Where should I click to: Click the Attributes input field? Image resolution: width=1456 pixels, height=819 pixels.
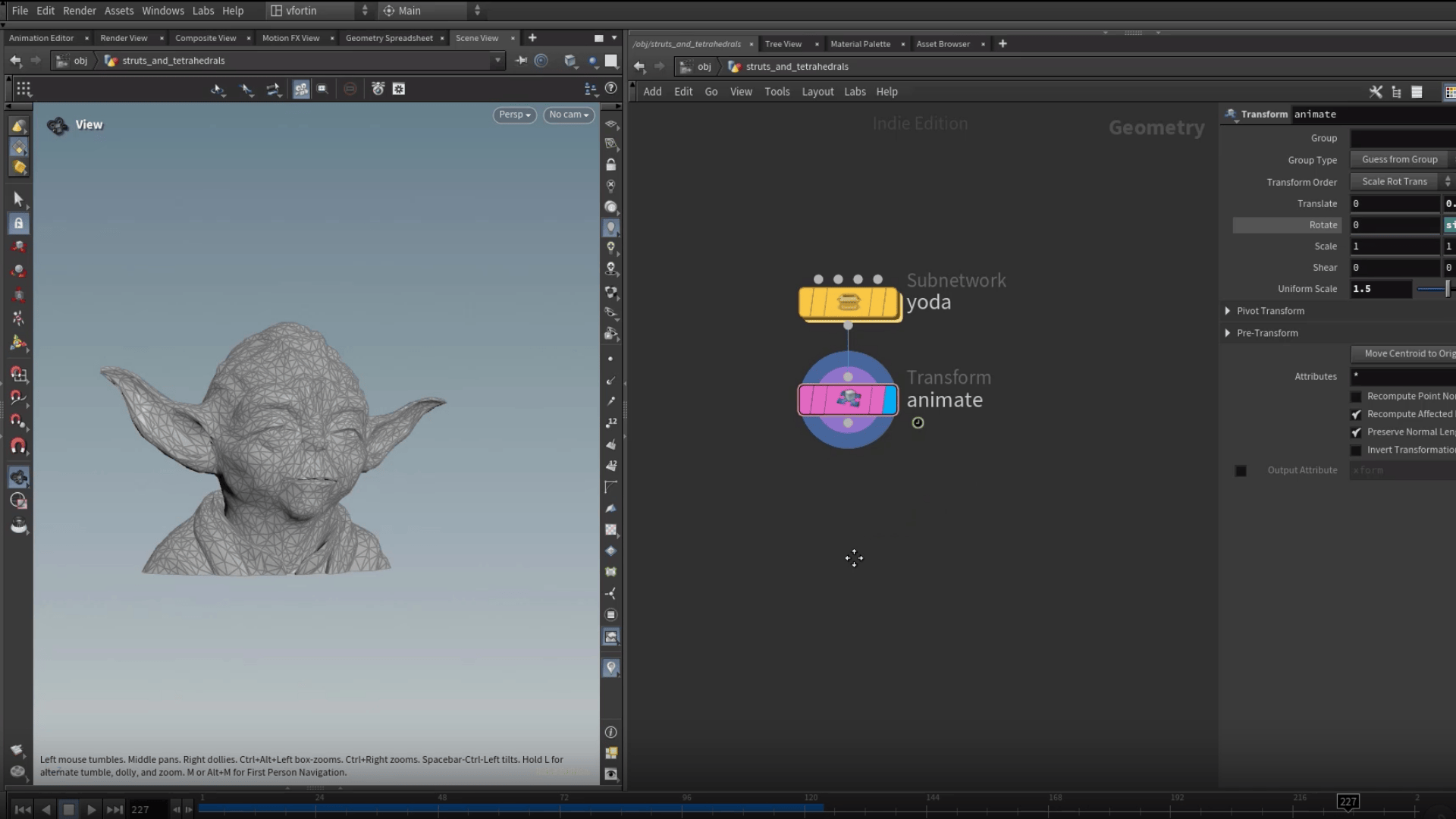(1403, 376)
